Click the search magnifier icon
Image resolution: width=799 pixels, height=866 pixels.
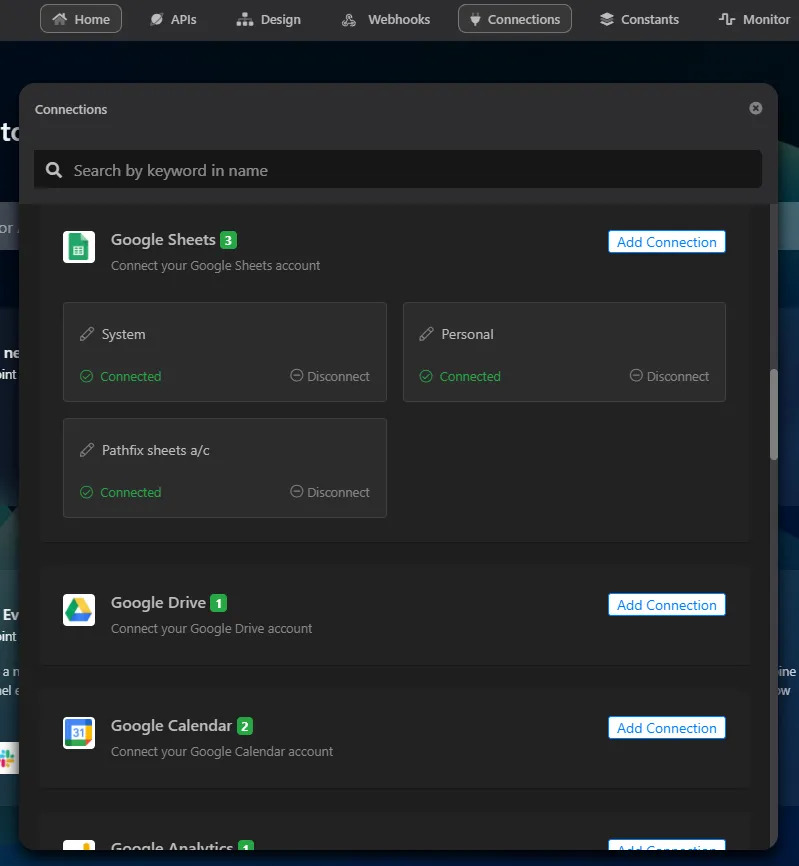click(54, 170)
